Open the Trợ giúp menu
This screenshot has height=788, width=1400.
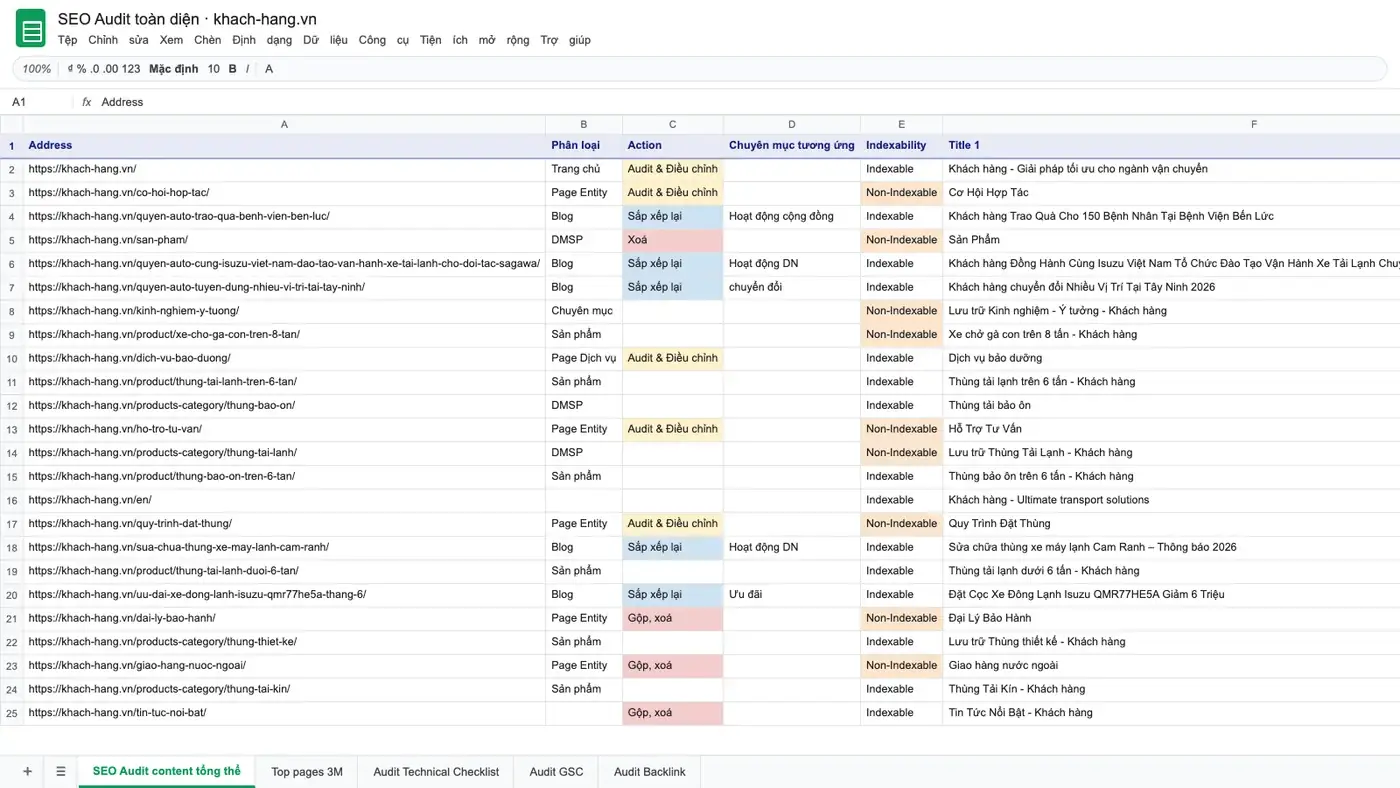click(x=565, y=40)
